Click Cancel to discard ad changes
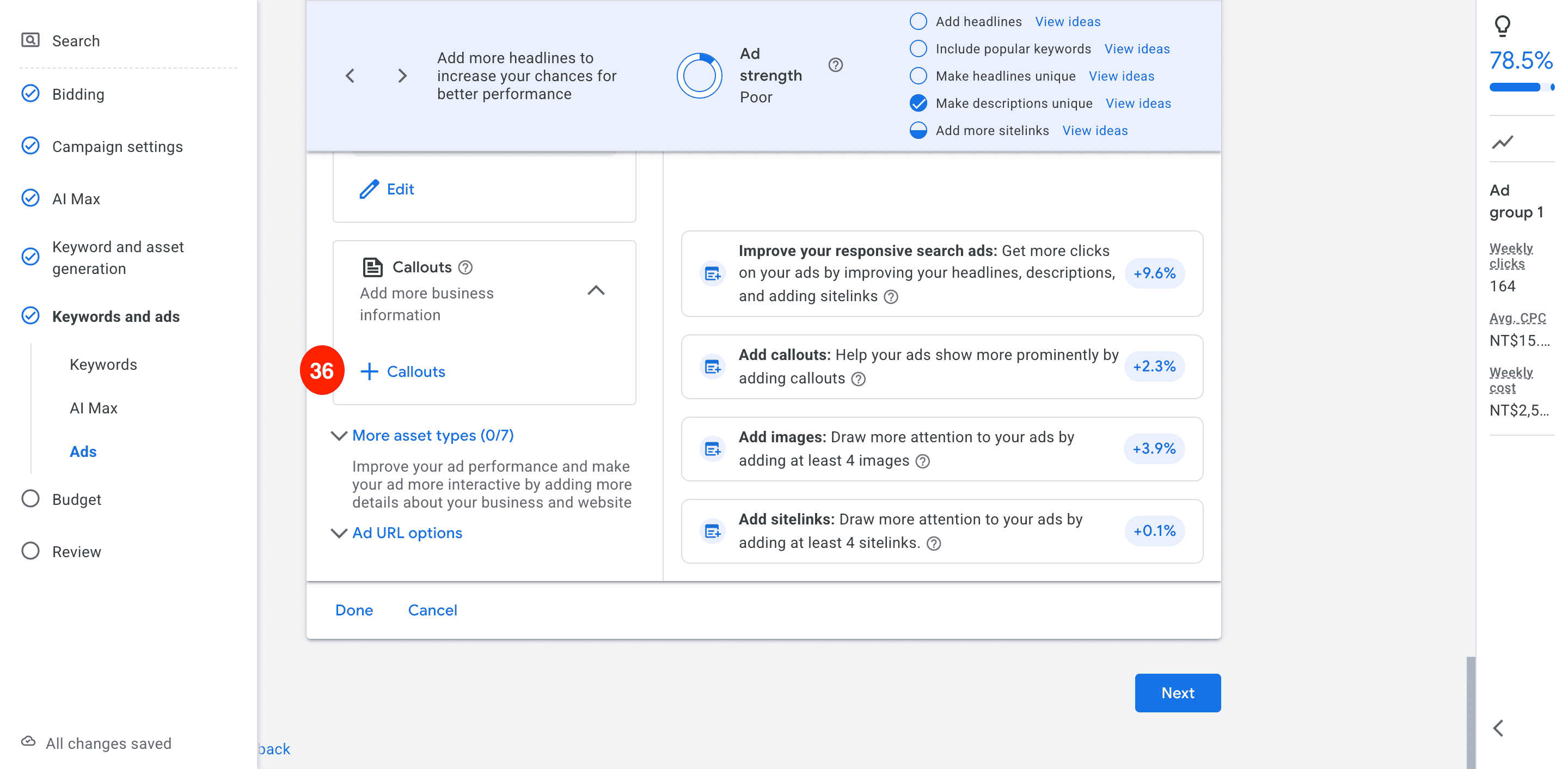 432,611
